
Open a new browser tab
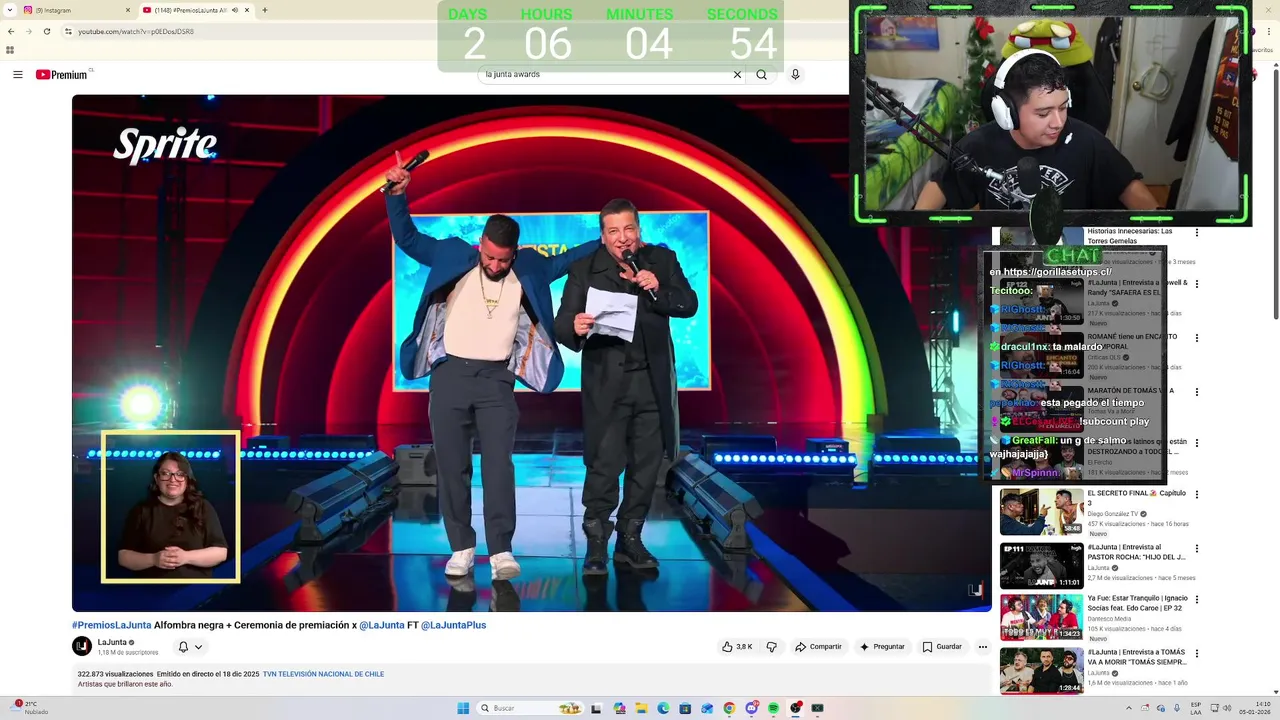pos(264,10)
